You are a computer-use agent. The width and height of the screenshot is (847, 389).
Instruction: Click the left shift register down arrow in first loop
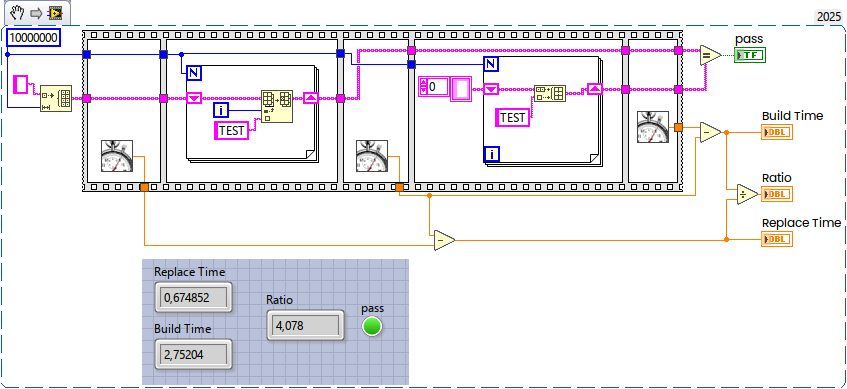pos(194,98)
